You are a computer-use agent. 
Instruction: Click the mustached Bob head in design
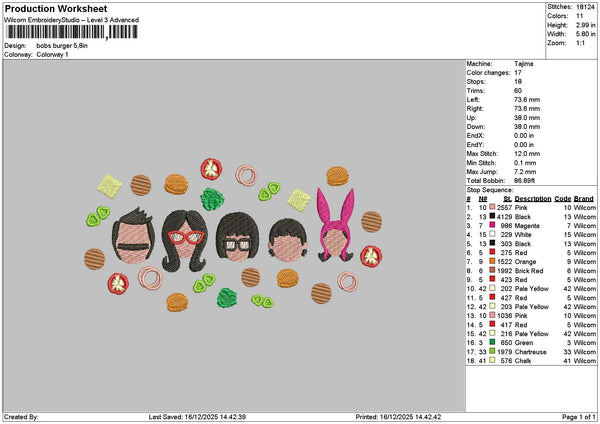point(134,236)
